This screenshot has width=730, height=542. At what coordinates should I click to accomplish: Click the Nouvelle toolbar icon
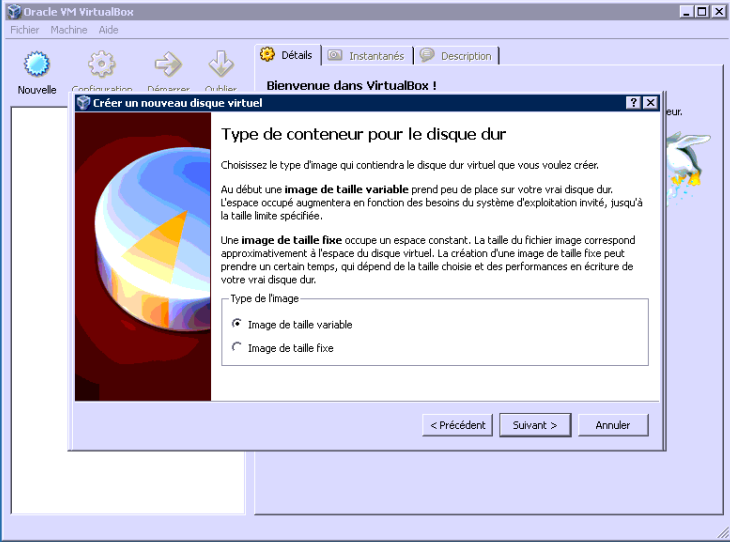pos(37,65)
